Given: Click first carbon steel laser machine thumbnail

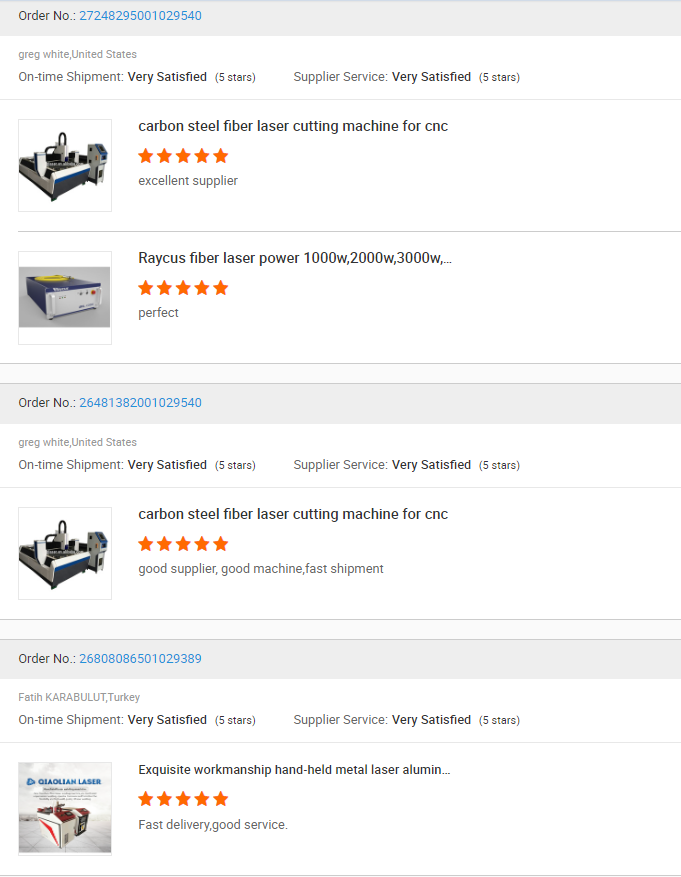Looking at the screenshot, I should pyautogui.click(x=65, y=166).
